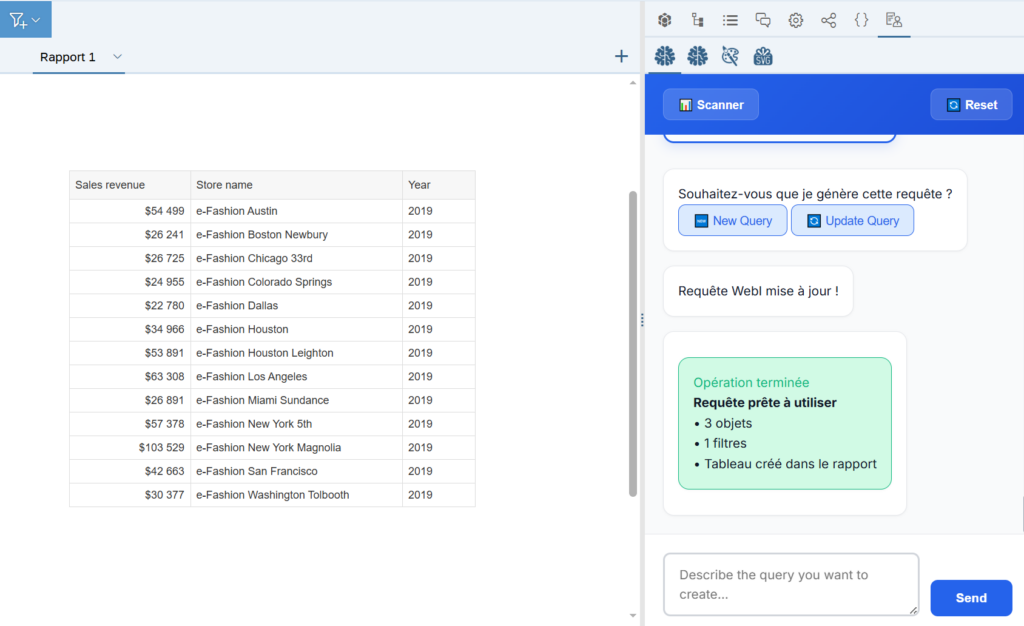1024x626 pixels.
Task: Select the paint palette icon tab
Action: click(730, 56)
